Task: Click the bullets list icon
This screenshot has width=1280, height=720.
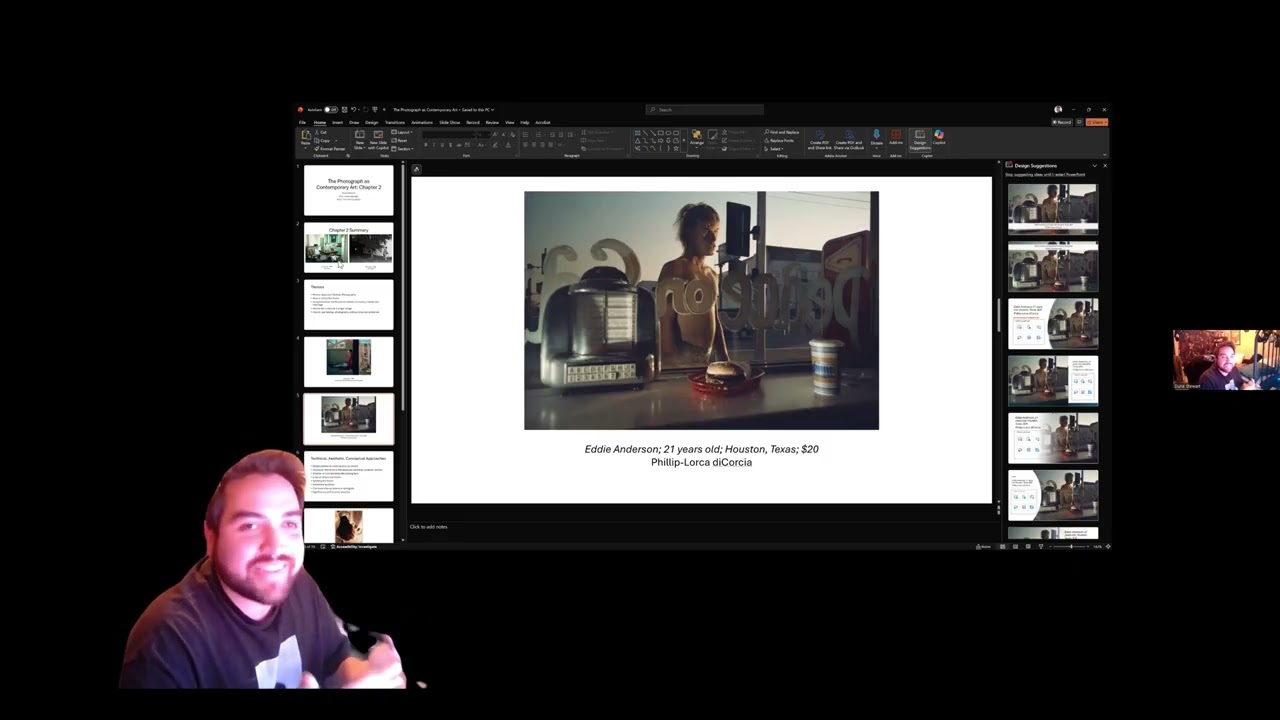Action: point(526,134)
